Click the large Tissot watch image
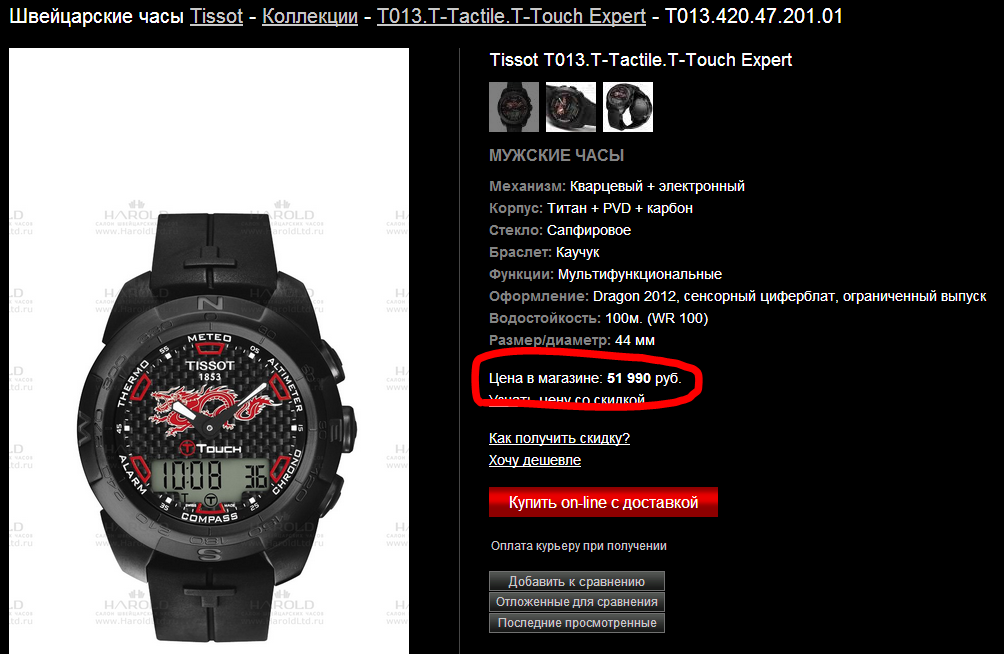Image resolution: width=1004 pixels, height=654 pixels. tap(209, 351)
